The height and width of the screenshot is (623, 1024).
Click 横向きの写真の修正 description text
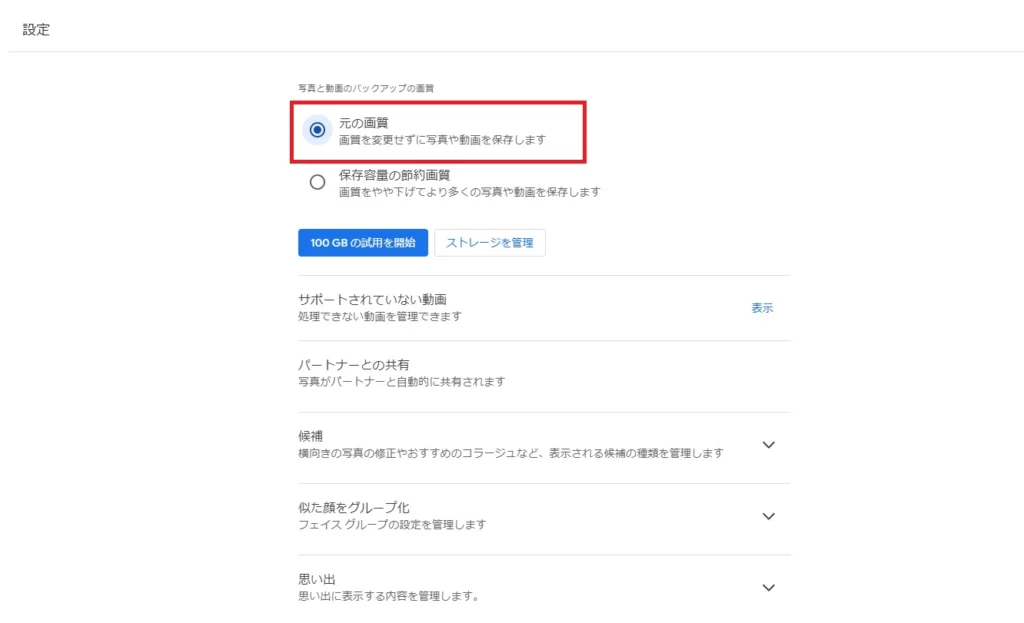coord(511,453)
